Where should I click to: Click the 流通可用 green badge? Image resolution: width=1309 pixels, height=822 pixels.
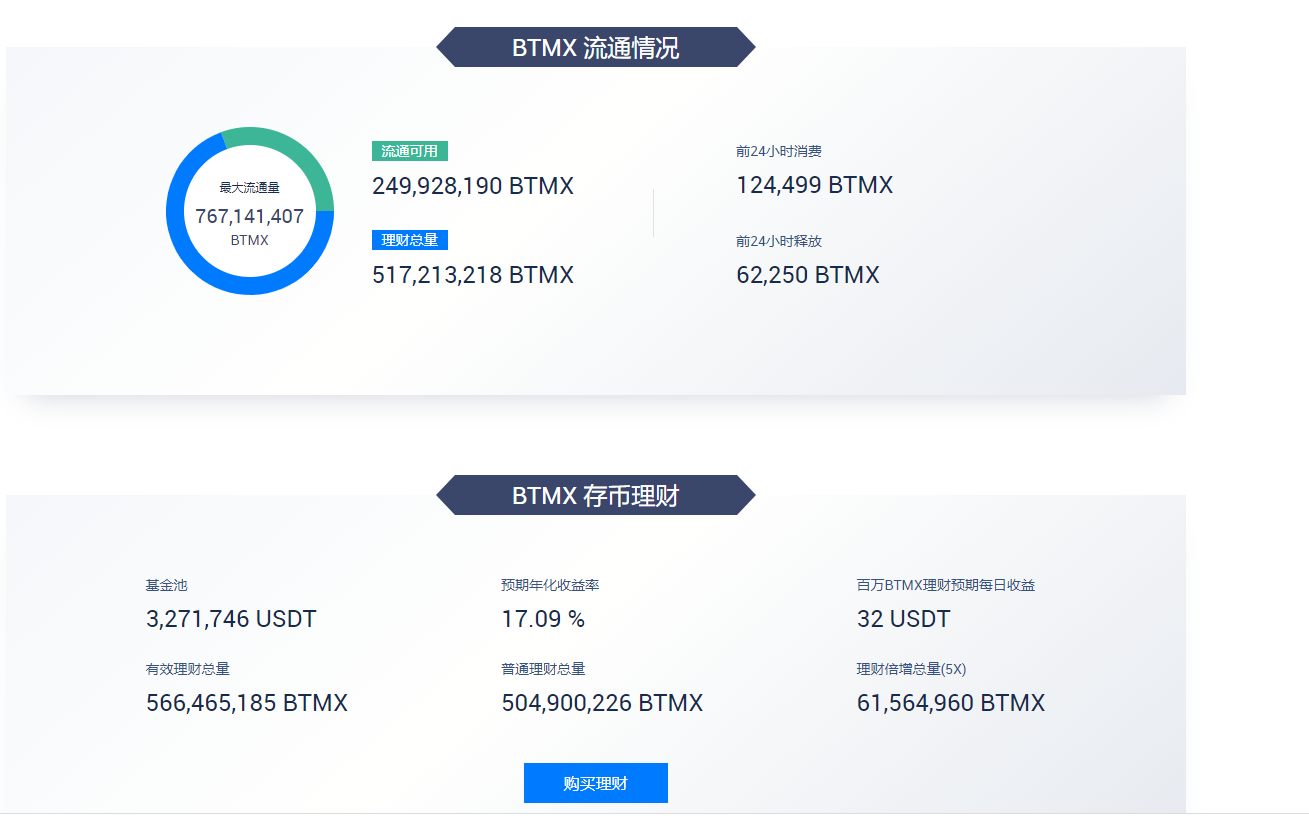coord(410,150)
